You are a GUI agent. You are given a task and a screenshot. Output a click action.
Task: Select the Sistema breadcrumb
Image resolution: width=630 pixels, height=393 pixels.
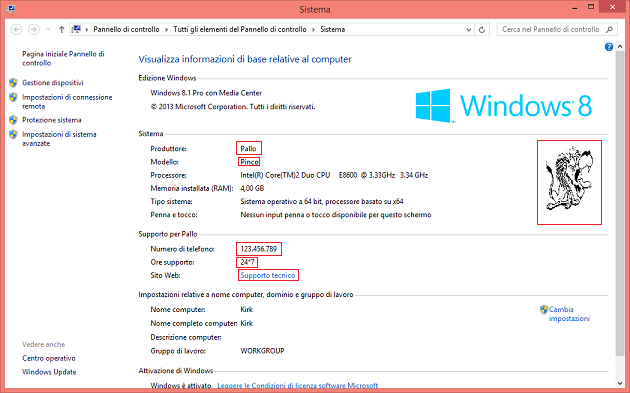333,29
